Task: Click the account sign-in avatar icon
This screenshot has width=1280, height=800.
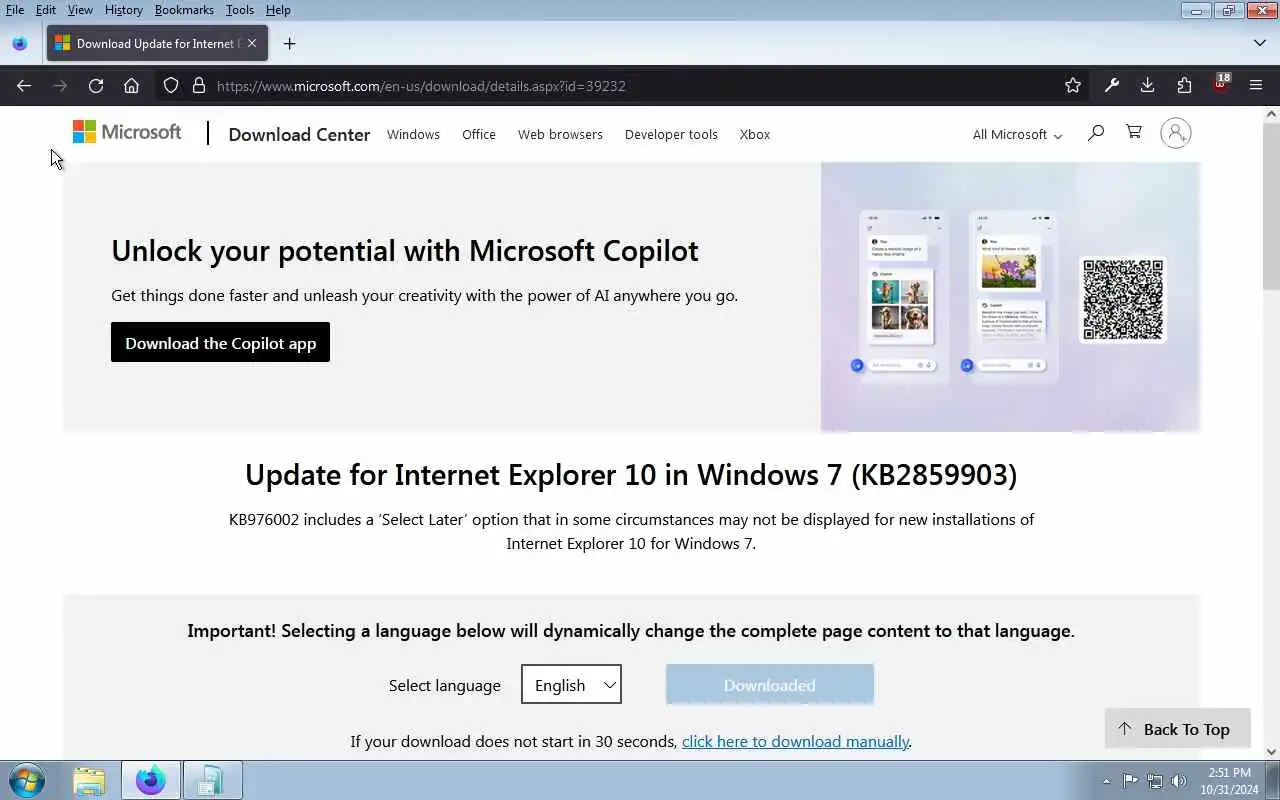Action: (x=1175, y=133)
